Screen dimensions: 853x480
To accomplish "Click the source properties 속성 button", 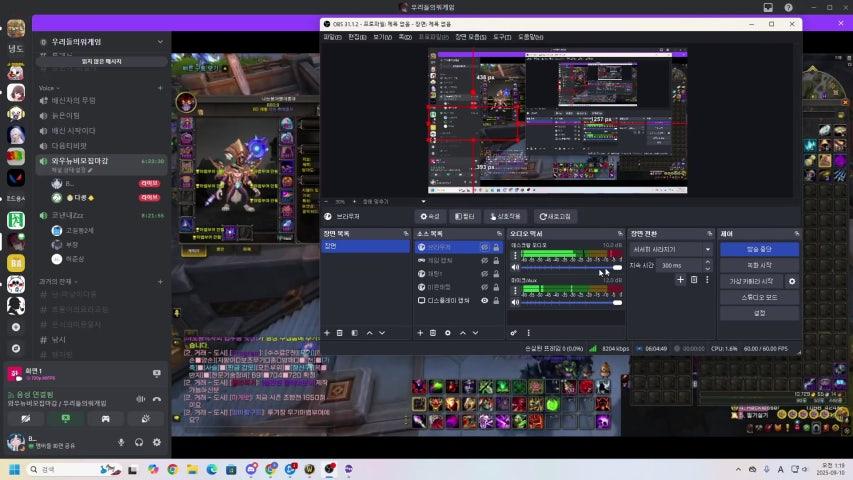I will click(430, 217).
